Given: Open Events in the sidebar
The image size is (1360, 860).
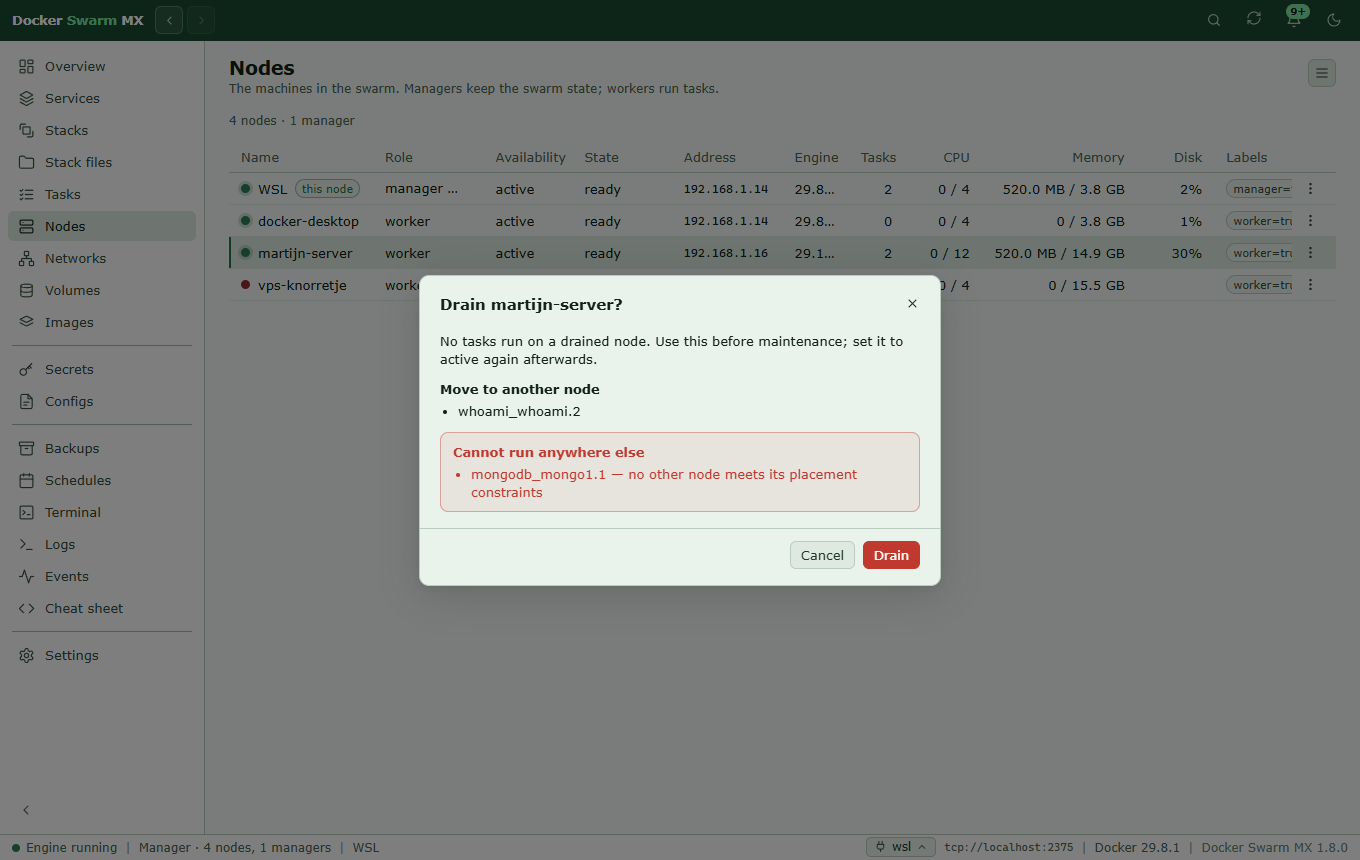Looking at the screenshot, I should (102, 576).
